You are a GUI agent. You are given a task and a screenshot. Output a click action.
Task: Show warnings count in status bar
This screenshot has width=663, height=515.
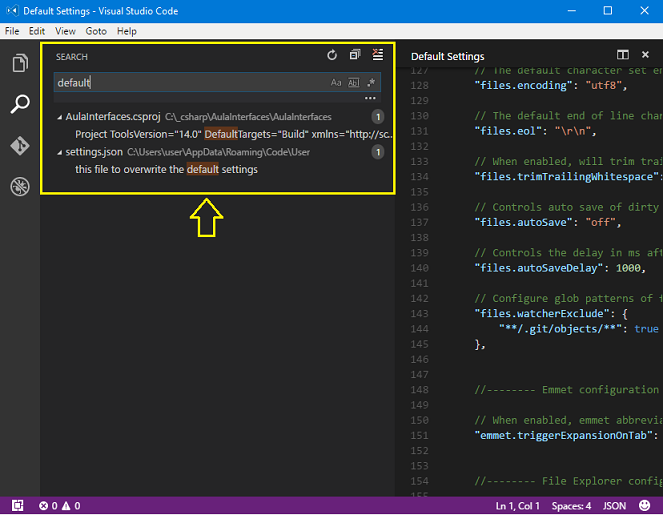(71, 506)
